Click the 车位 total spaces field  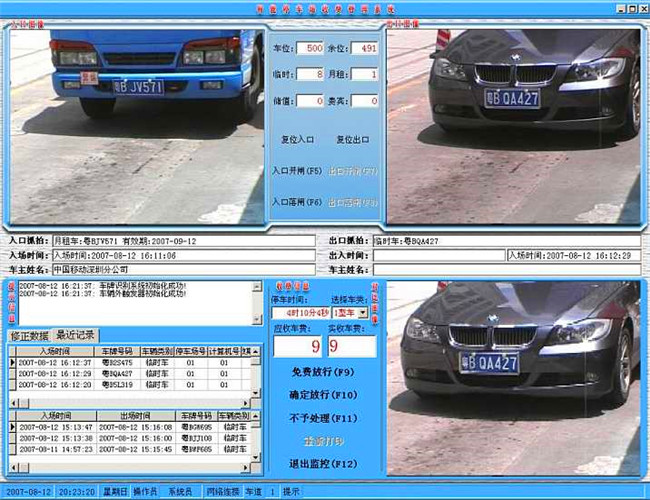click(x=310, y=48)
